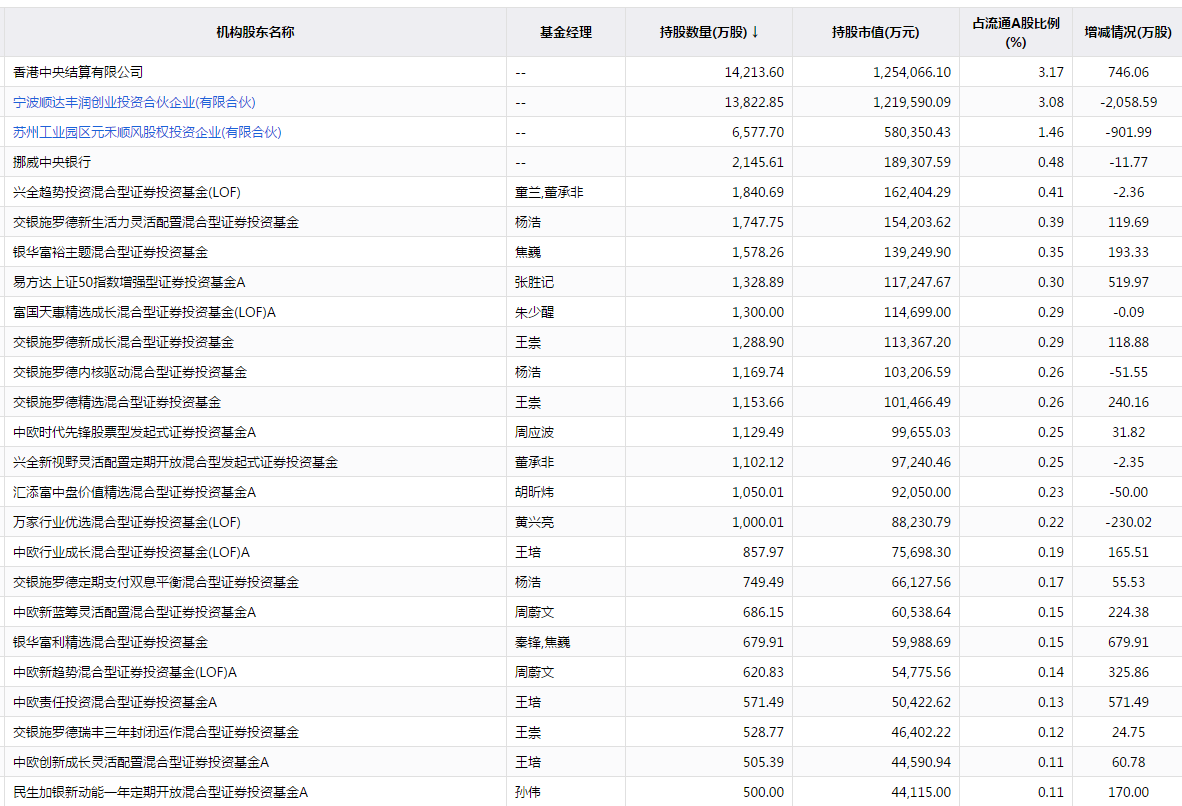
Task: Open 宁波顺达丰润创业投资合伙企业 link
Action: (135, 102)
